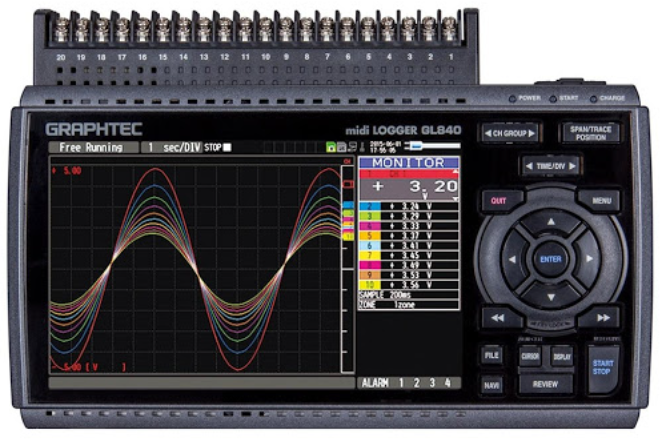
Task: Hit the SPAN/TRACE POSITION key
Action: 590,133
